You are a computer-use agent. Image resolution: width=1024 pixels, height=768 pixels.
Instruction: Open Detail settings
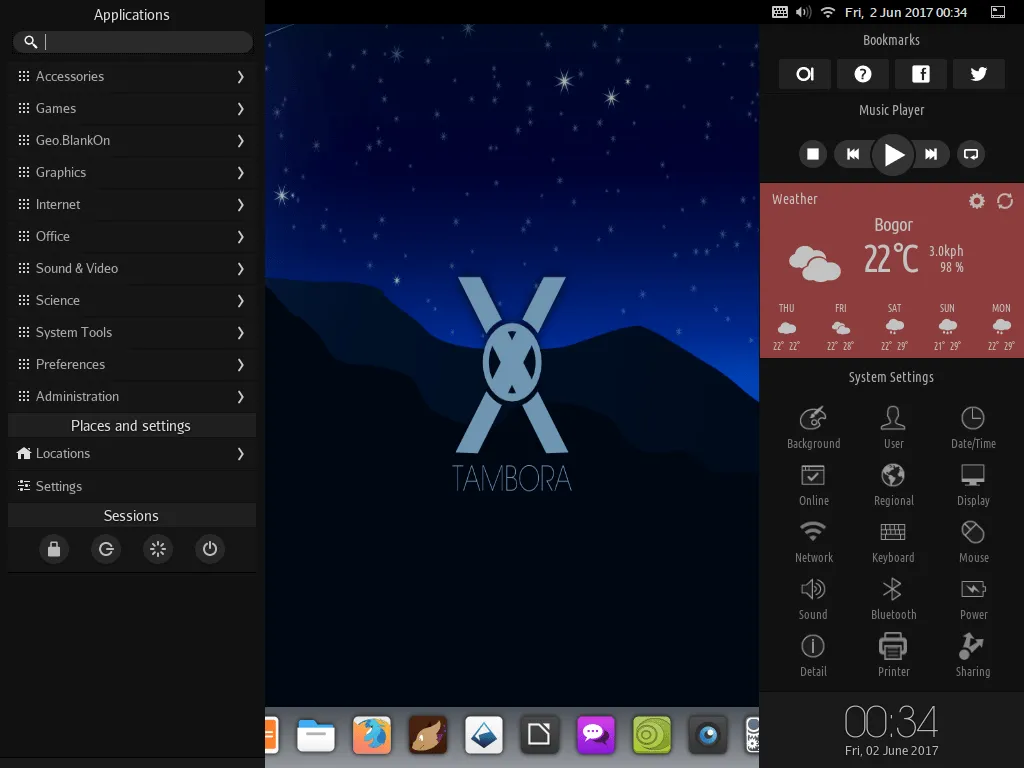(x=813, y=655)
